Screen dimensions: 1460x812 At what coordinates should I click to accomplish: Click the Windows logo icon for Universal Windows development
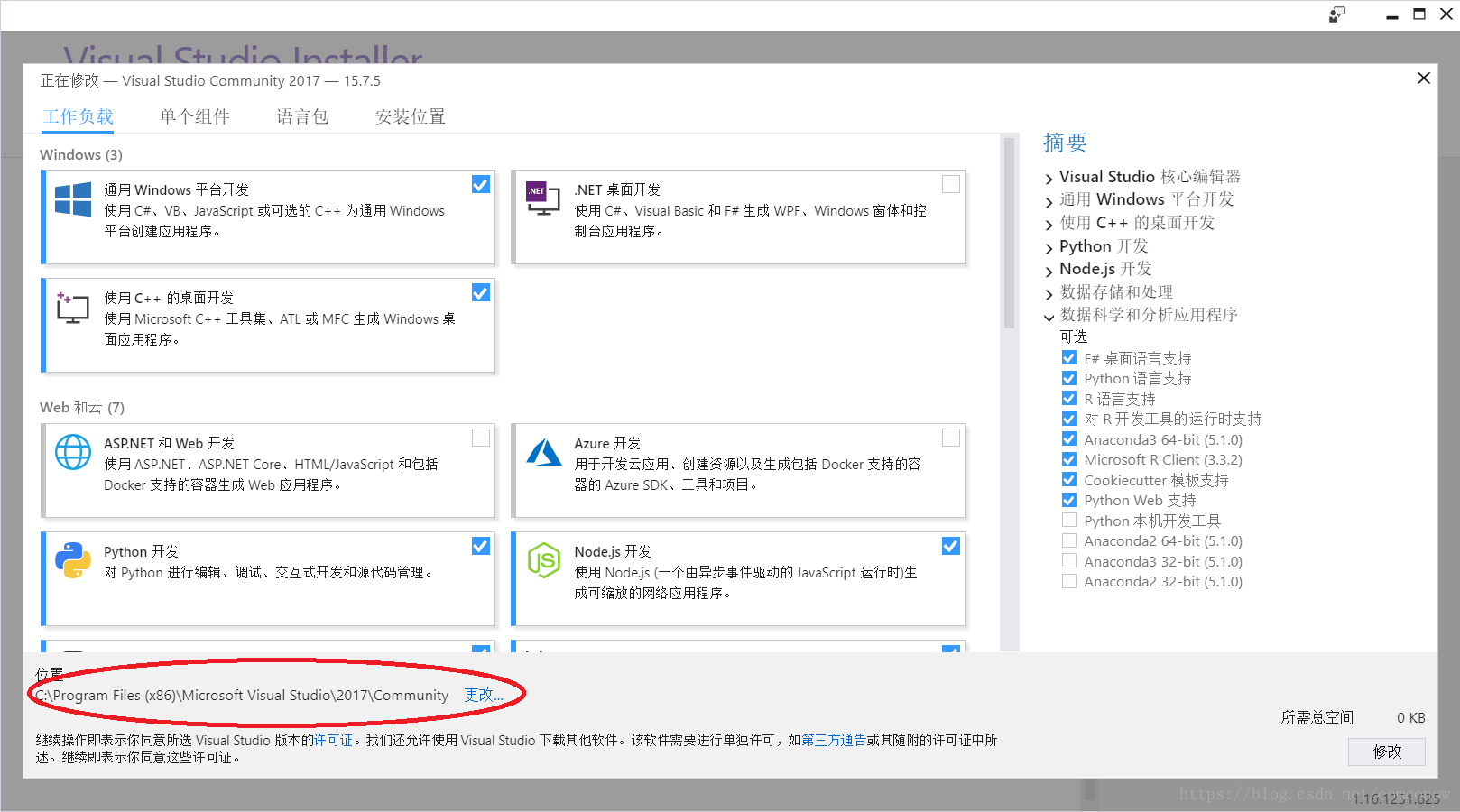pyautogui.click(x=73, y=199)
